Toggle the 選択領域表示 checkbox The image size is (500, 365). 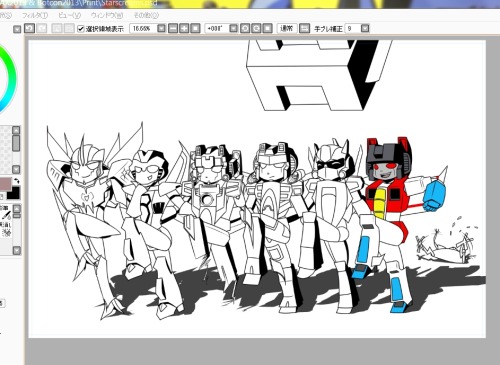pos(81,29)
